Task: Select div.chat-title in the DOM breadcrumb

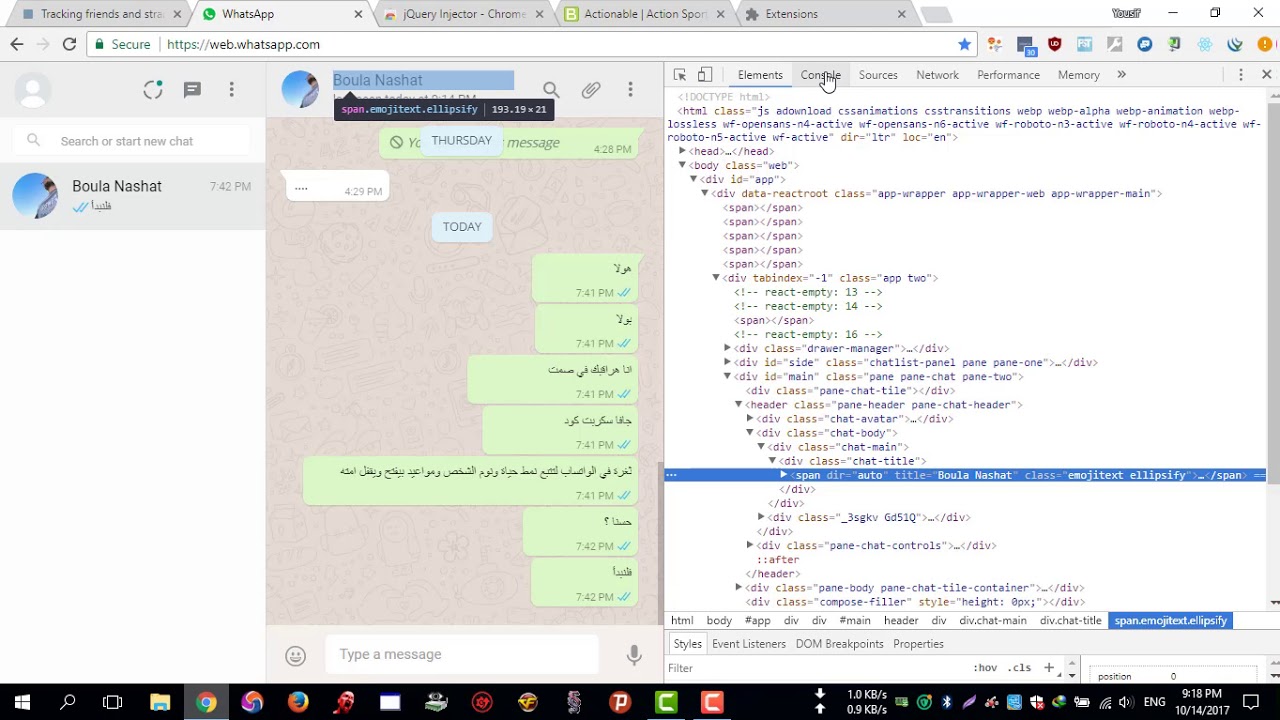Action: [1071, 621]
